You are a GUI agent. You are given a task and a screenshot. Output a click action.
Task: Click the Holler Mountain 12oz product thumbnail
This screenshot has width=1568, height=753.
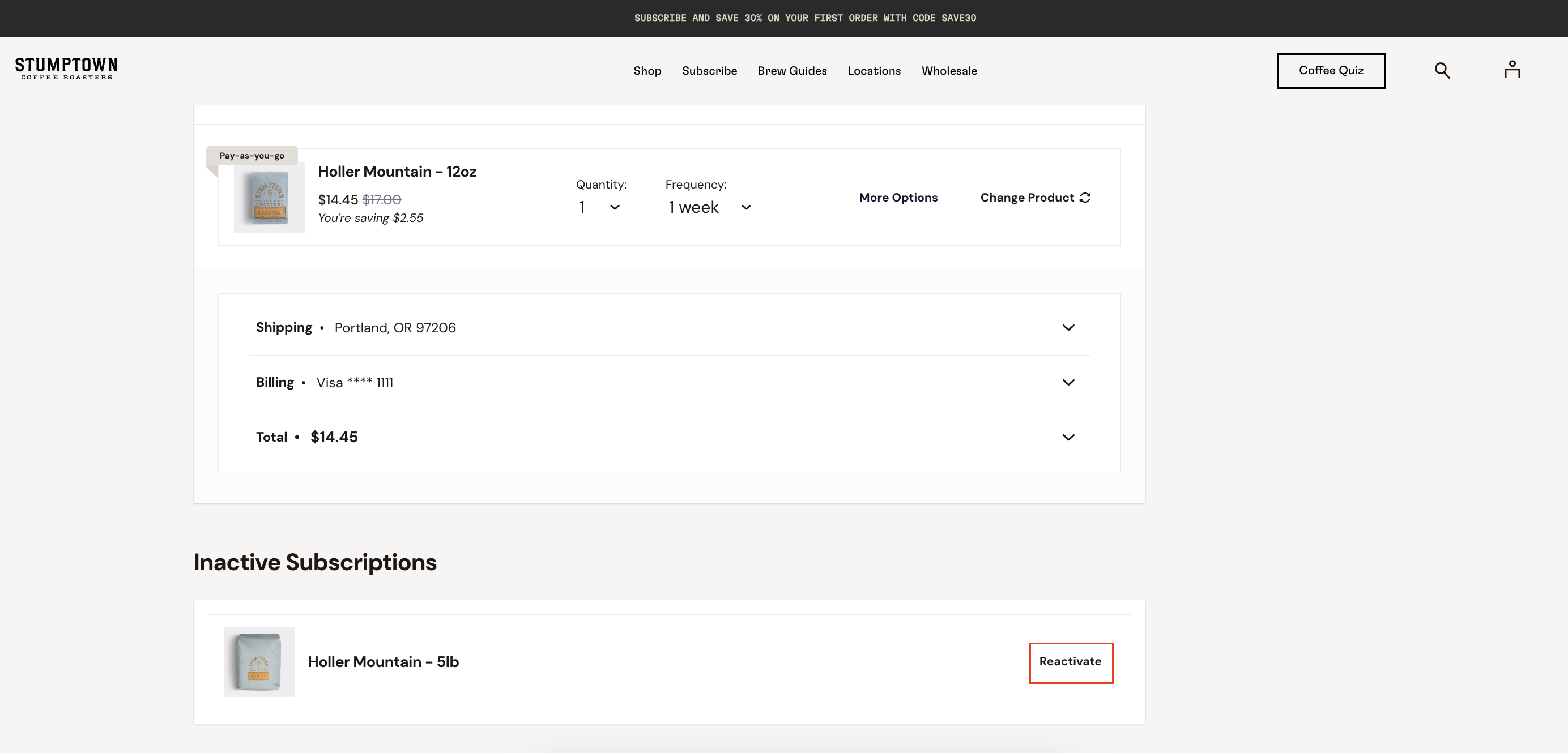[x=269, y=198]
